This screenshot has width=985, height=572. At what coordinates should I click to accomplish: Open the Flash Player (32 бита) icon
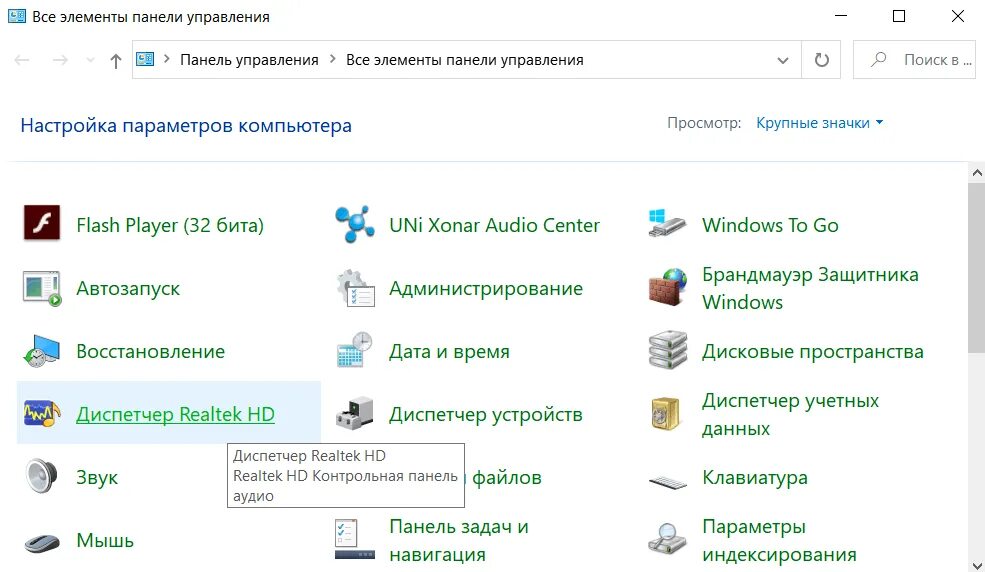(x=41, y=223)
